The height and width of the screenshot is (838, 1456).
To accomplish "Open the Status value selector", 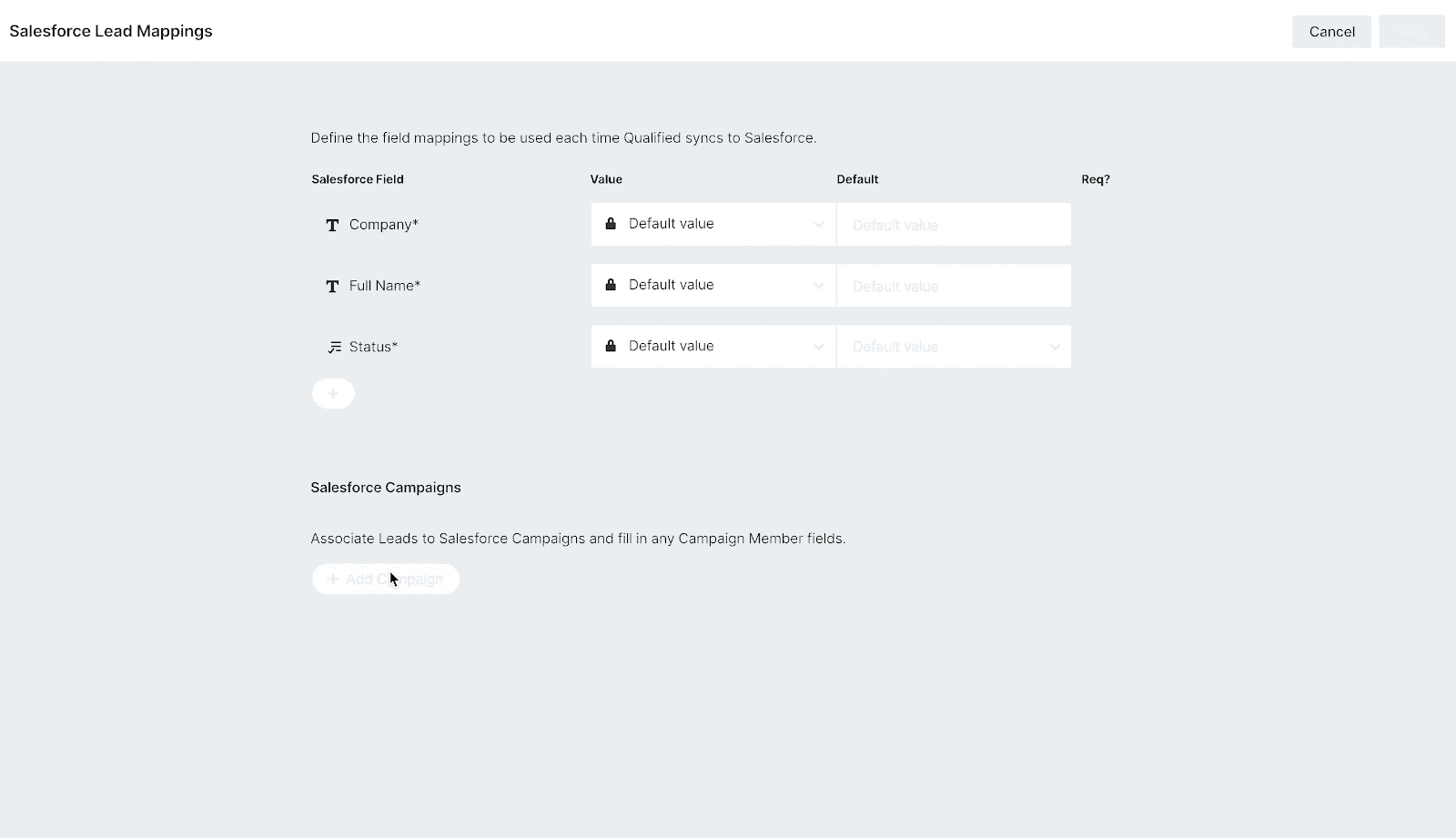I will (x=816, y=346).
